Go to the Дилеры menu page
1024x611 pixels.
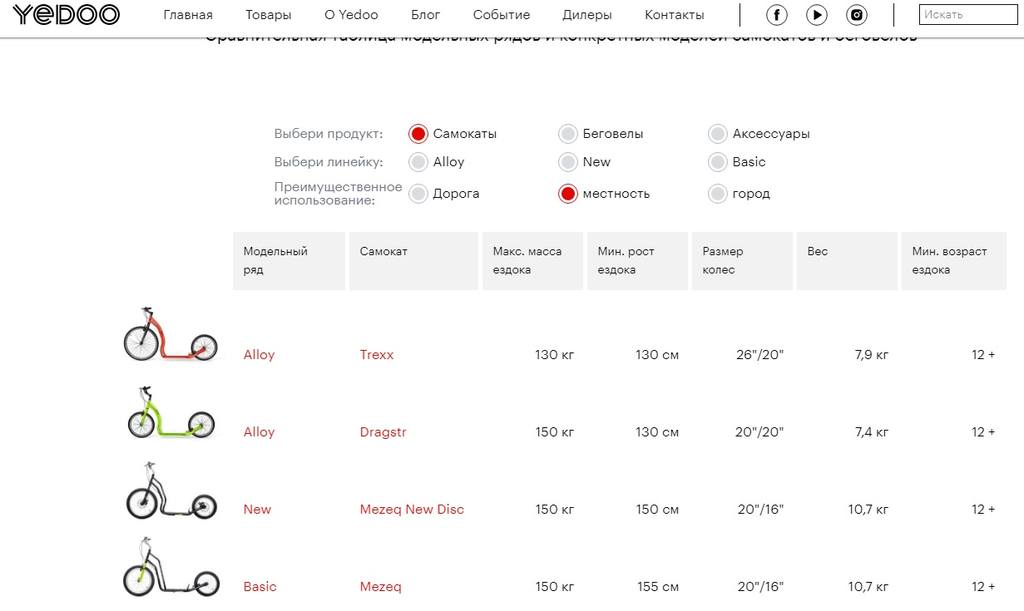coord(587,15)
